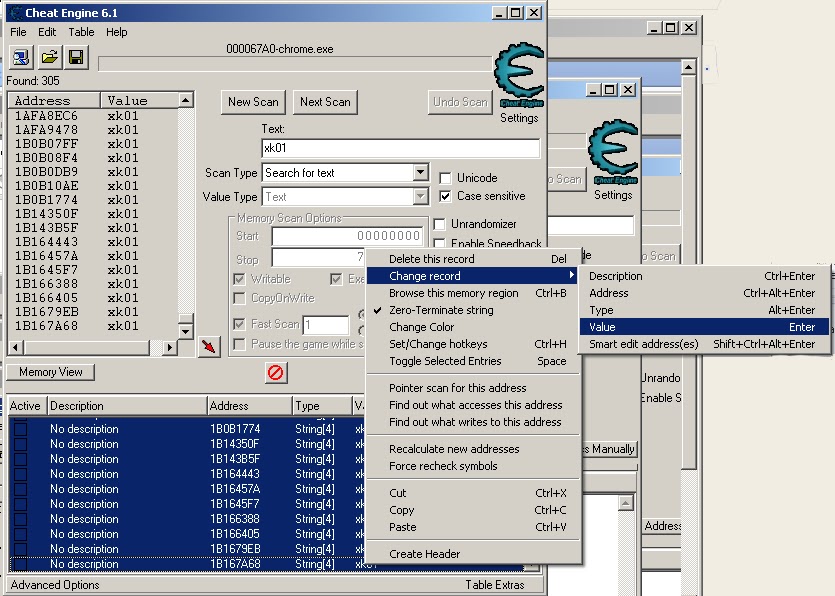Toggle Active box for row 1B0B1774
Viewport: 835px width, 596px height.
click(20, 429)
